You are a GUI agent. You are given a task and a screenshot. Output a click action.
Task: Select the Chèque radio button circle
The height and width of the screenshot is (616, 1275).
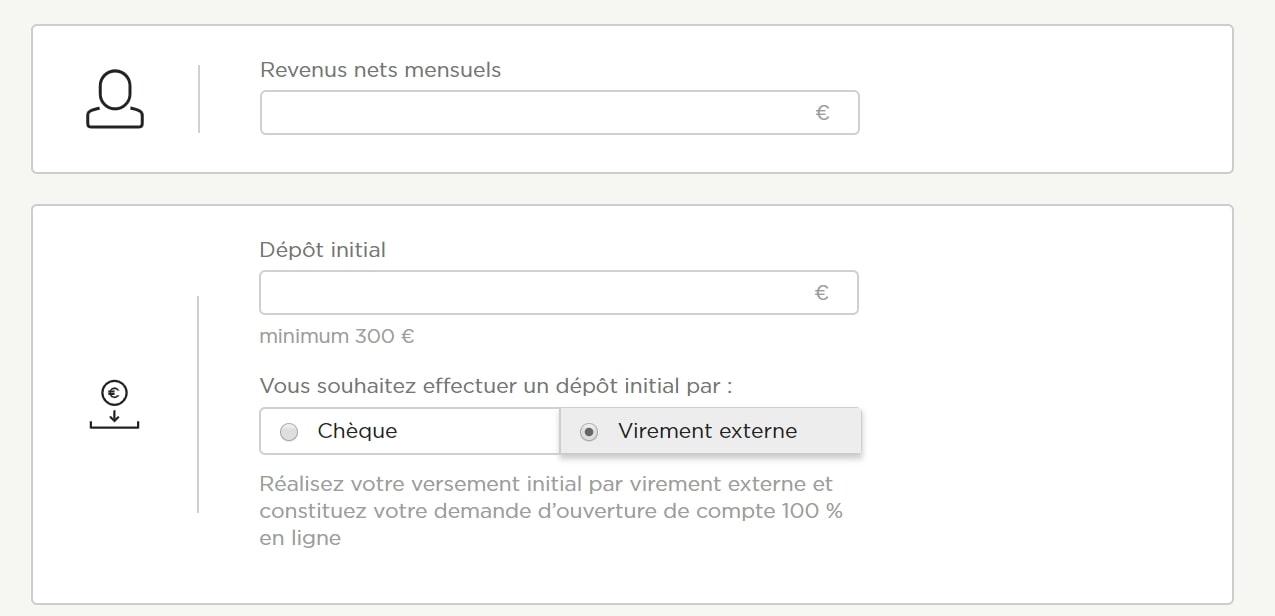(x=289, y=432)
